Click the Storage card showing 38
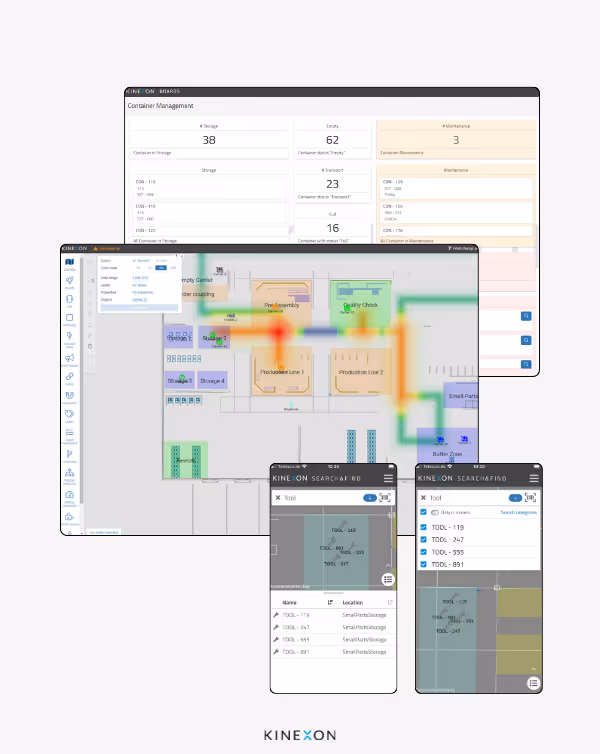 (209, 139)
